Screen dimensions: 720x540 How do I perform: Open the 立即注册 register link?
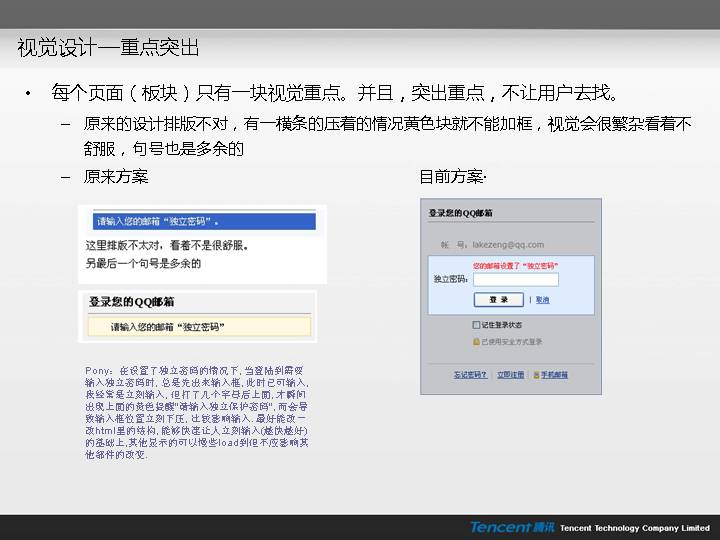pos(510,375)
